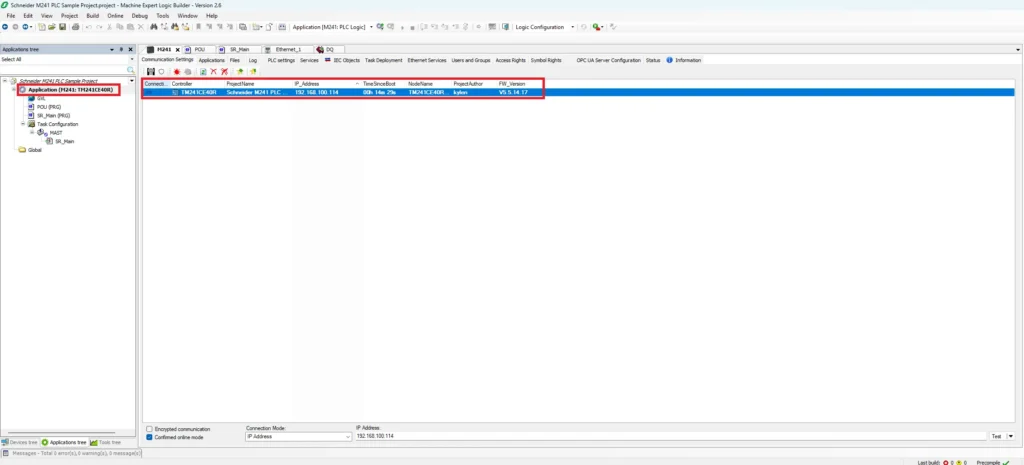Click the Login toolbar icon beside application selector
1024x465 pixels.
click(x=380, y=27)
